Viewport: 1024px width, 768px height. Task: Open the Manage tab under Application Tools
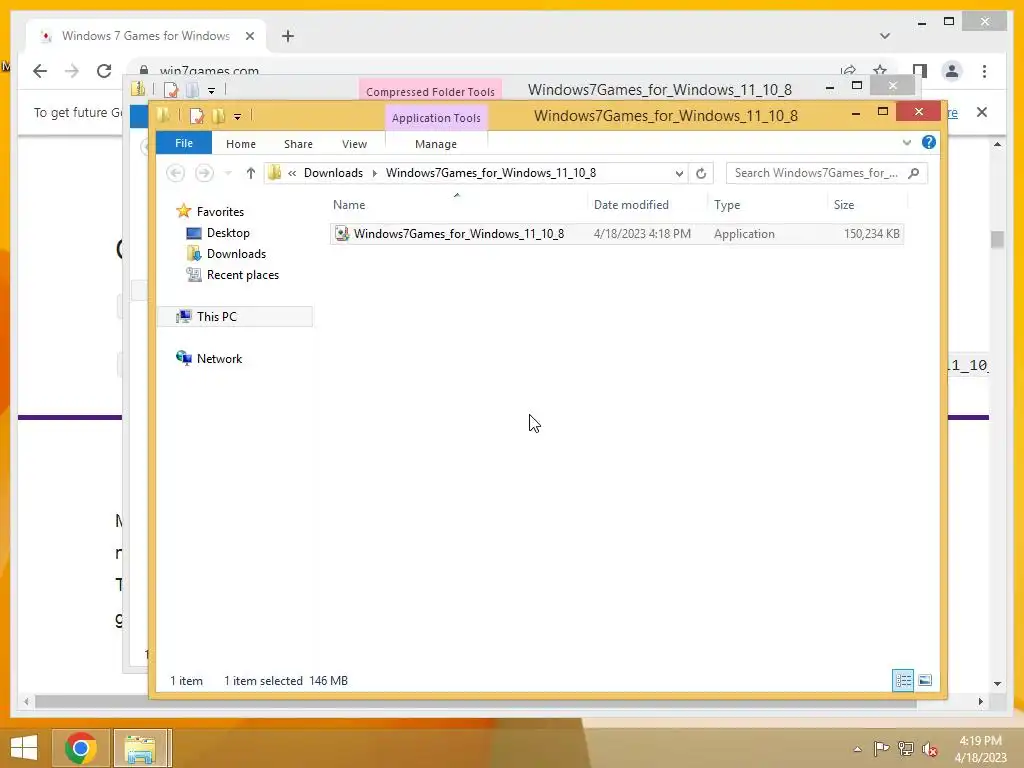436,144
